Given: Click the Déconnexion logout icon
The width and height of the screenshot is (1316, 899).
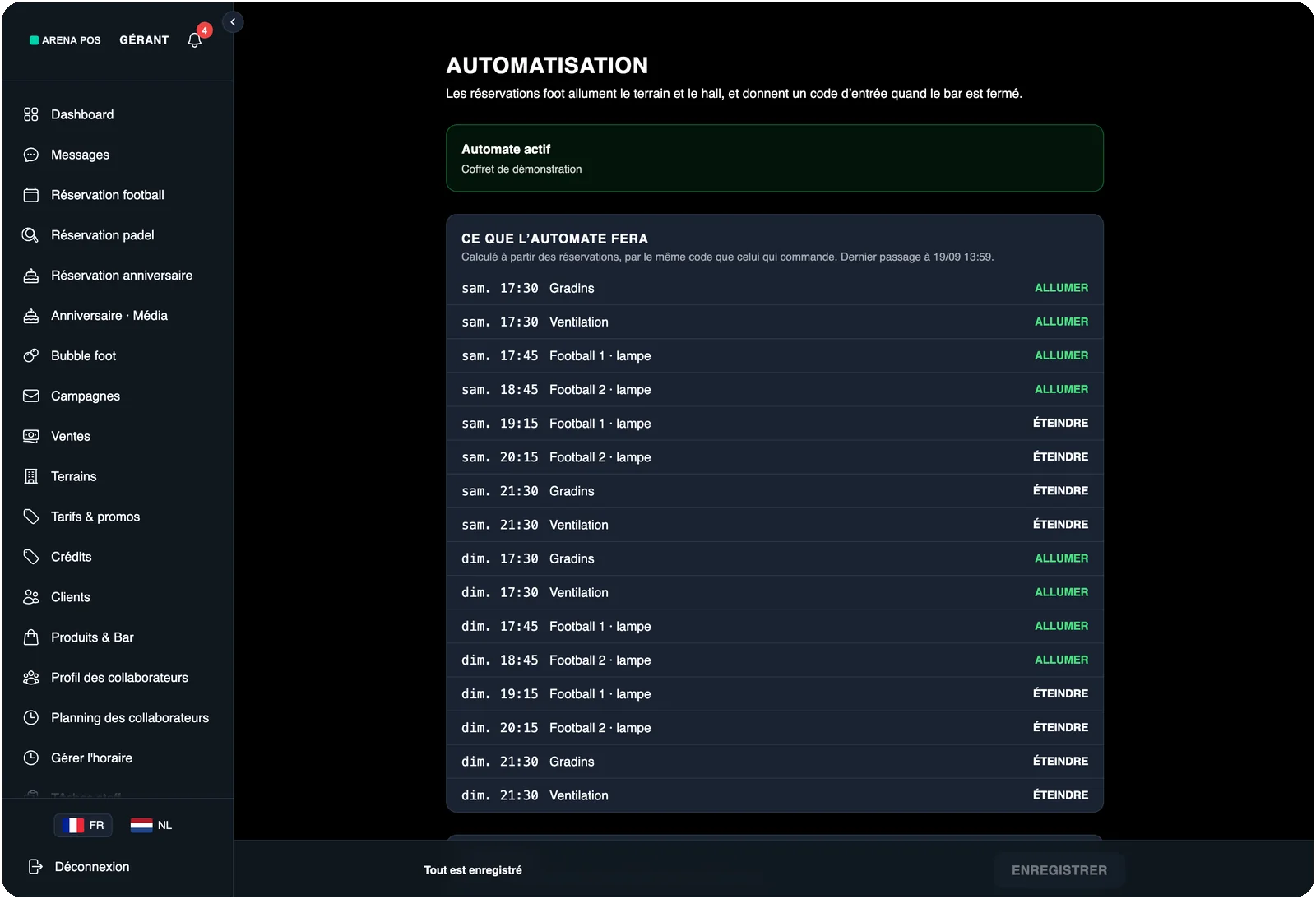Looking at the screenshot, I should point(35,867).
